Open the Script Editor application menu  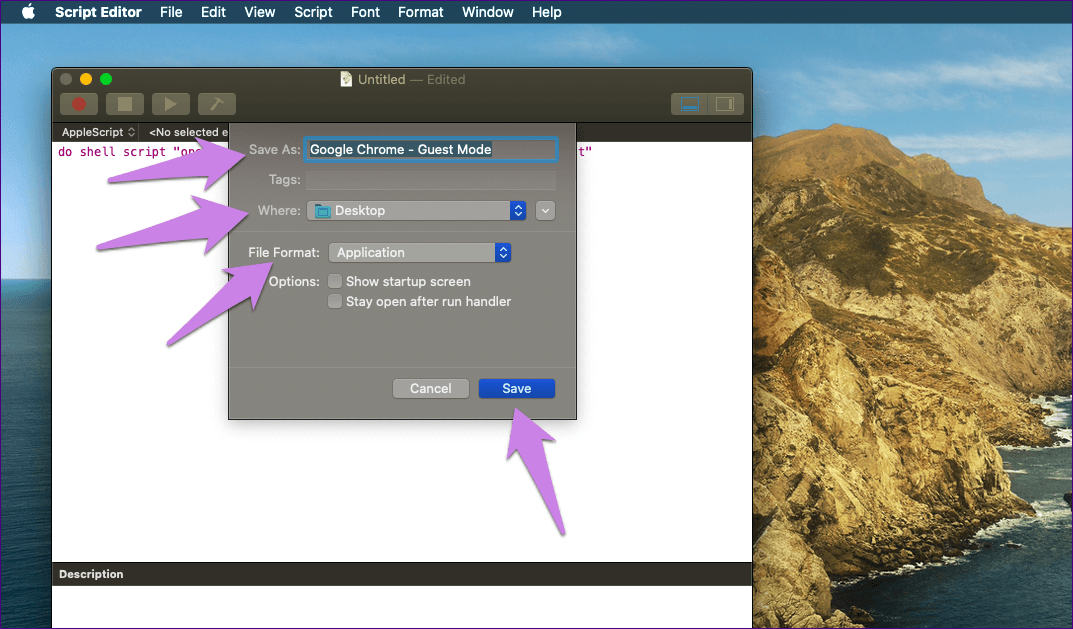pos(98,12)
